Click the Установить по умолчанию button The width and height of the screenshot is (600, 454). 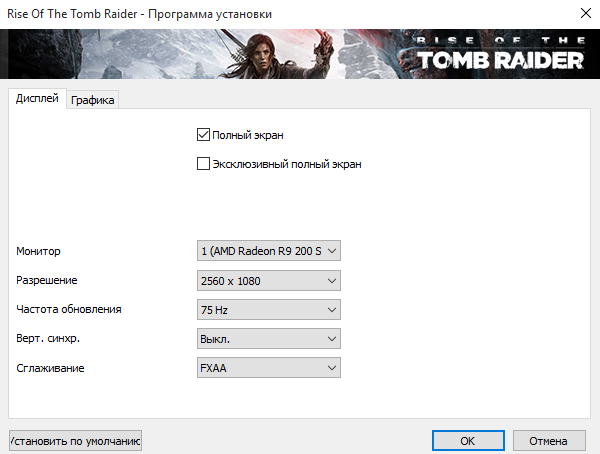point(75,441)
